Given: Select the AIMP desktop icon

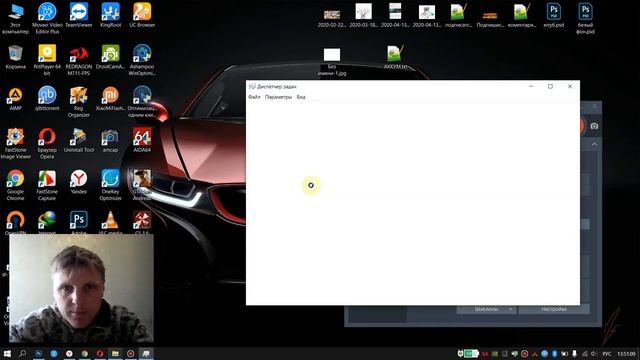Looking at the screenshot, I should tap(16, 99).
